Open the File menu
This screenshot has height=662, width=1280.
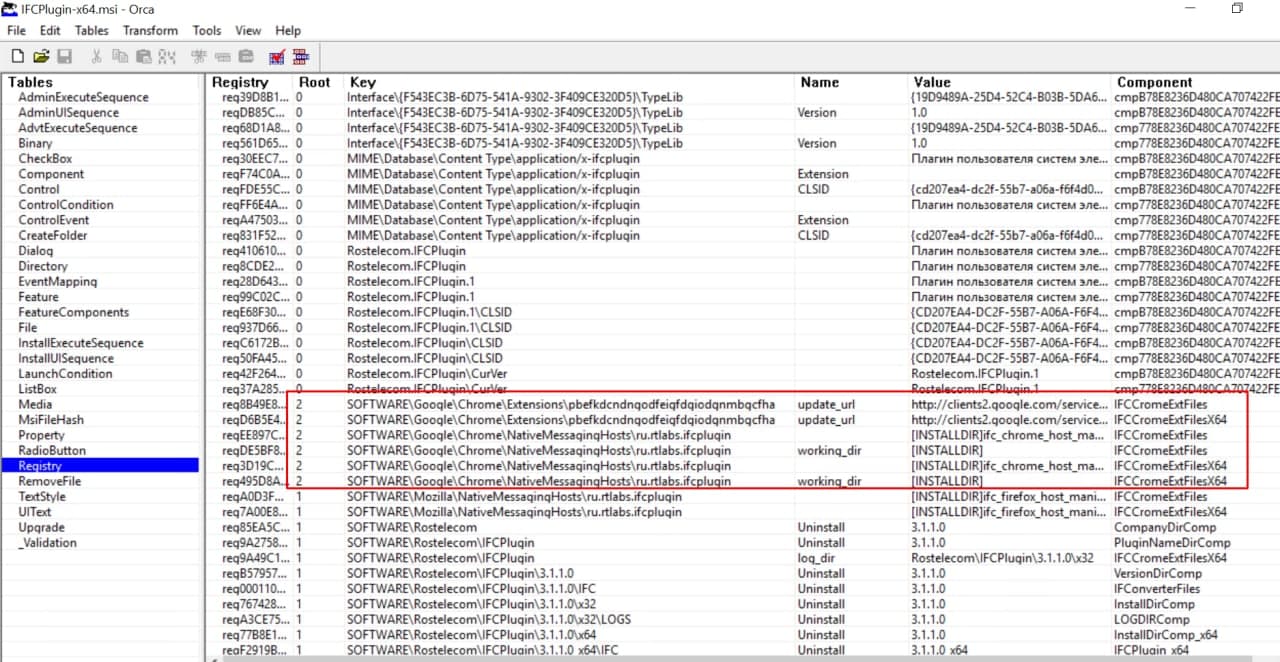tap(16, 31)
